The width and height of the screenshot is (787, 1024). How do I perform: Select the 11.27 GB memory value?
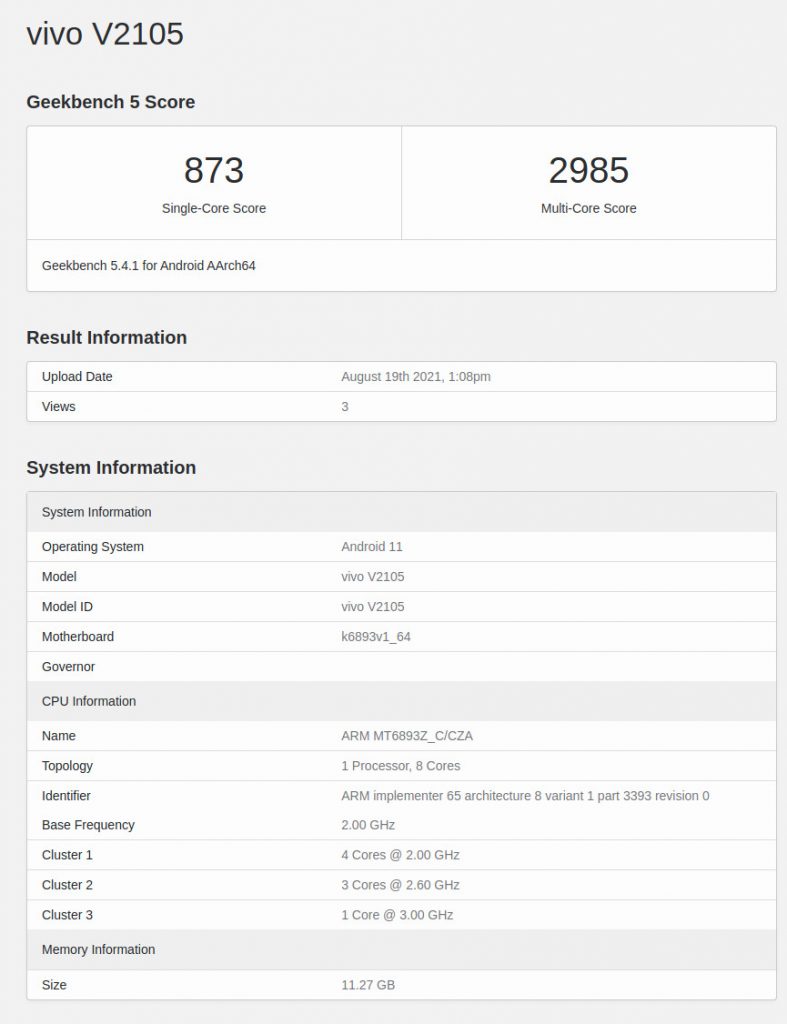tap(368, 985)
